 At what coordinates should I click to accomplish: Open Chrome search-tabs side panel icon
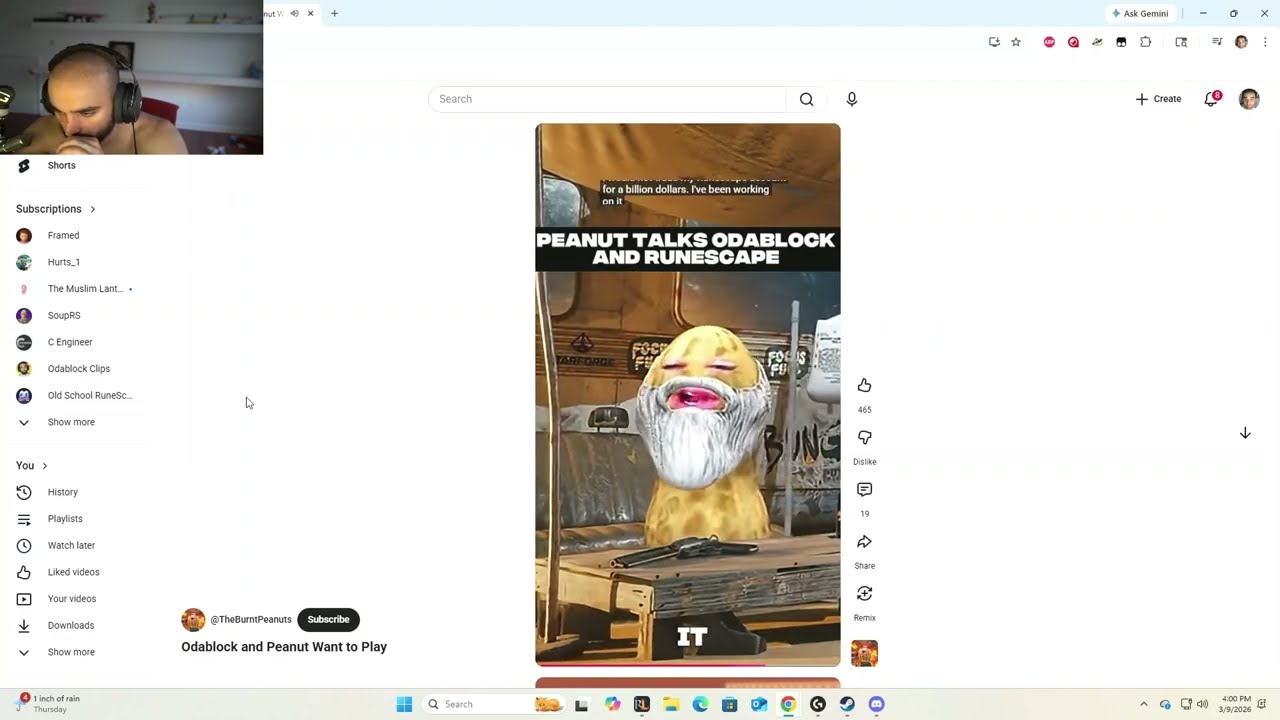pos(1181,42)
